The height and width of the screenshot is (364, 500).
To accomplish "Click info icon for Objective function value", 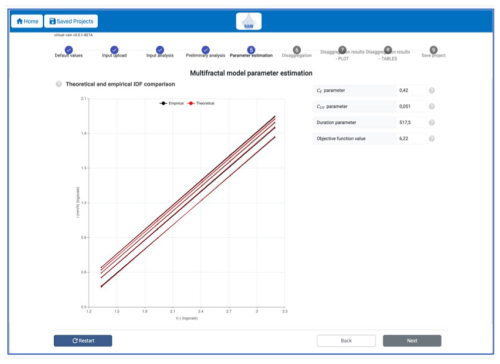I will [x=432, y=138].
